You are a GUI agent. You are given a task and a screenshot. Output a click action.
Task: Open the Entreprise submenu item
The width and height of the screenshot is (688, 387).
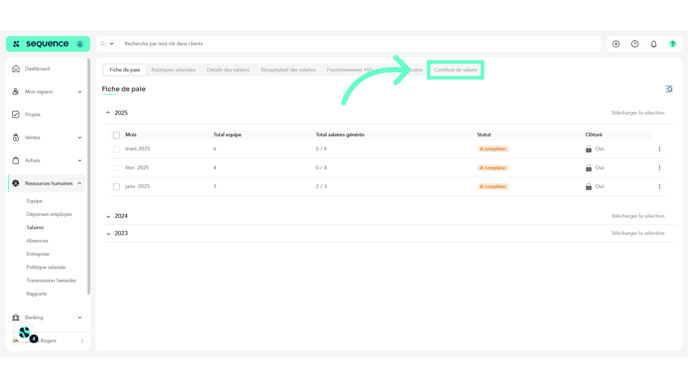38,254
